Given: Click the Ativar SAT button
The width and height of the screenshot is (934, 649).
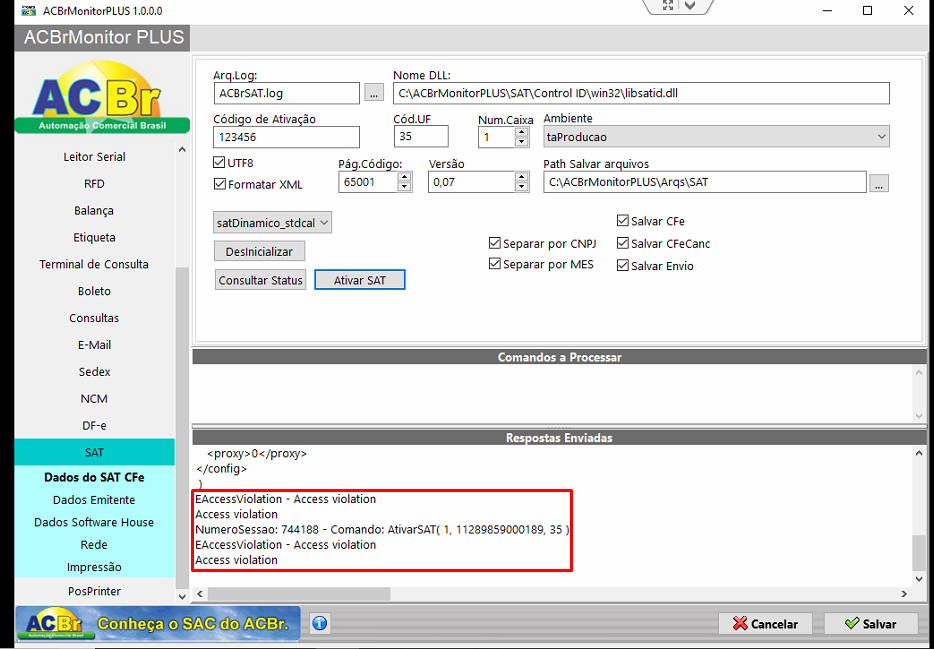Looking at the screenshot, I should pos(360,280).
